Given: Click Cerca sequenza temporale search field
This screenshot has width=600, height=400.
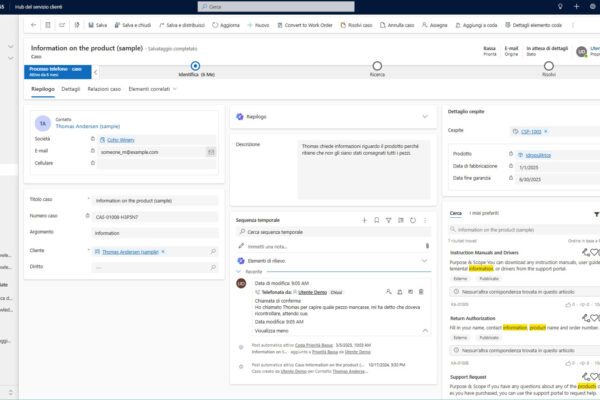Looking at the screenshot, I should click(x=333, y=232).
